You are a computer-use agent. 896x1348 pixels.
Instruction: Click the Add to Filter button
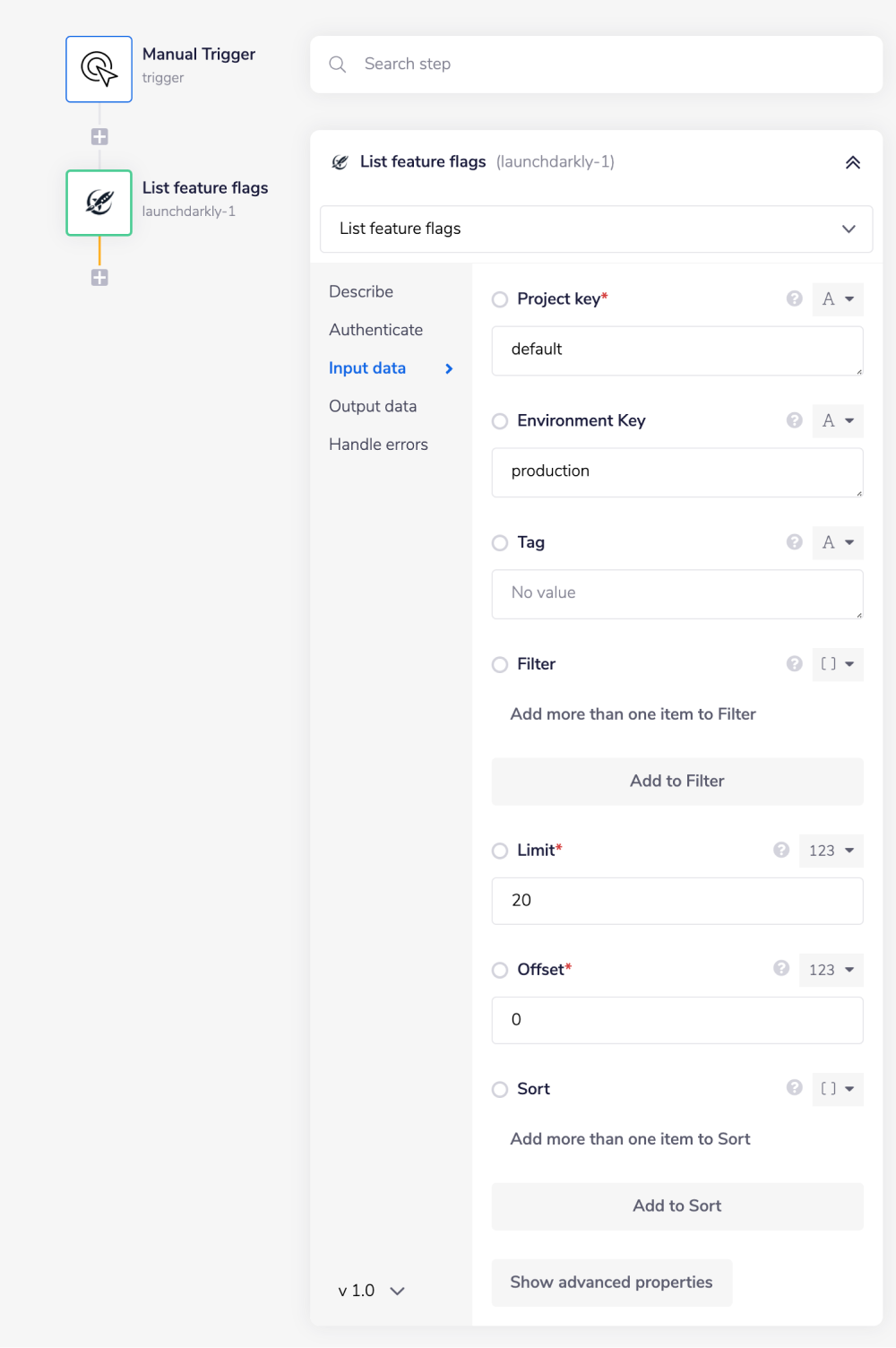point(676,781)
